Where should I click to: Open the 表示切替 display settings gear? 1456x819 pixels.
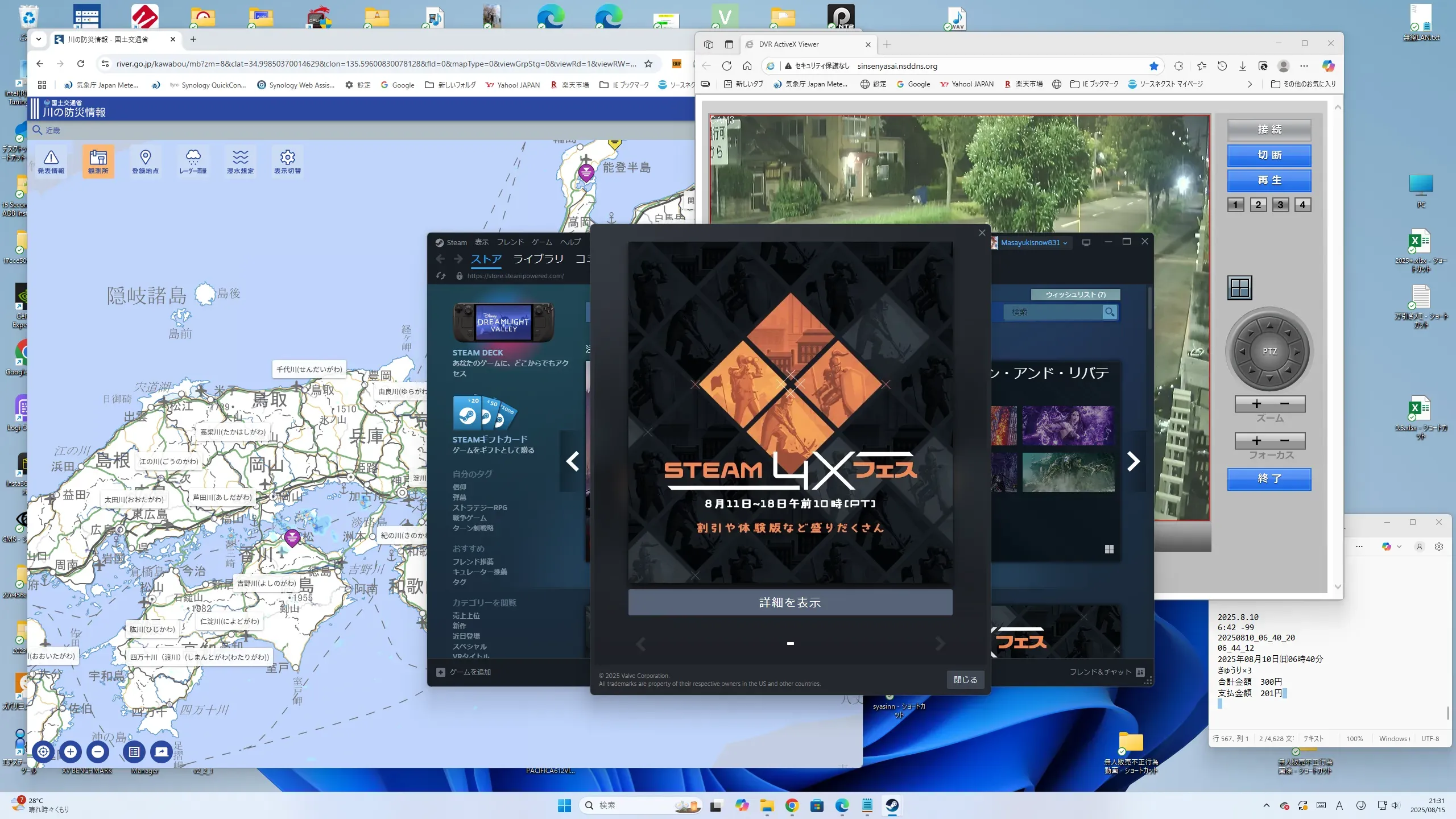287,162
